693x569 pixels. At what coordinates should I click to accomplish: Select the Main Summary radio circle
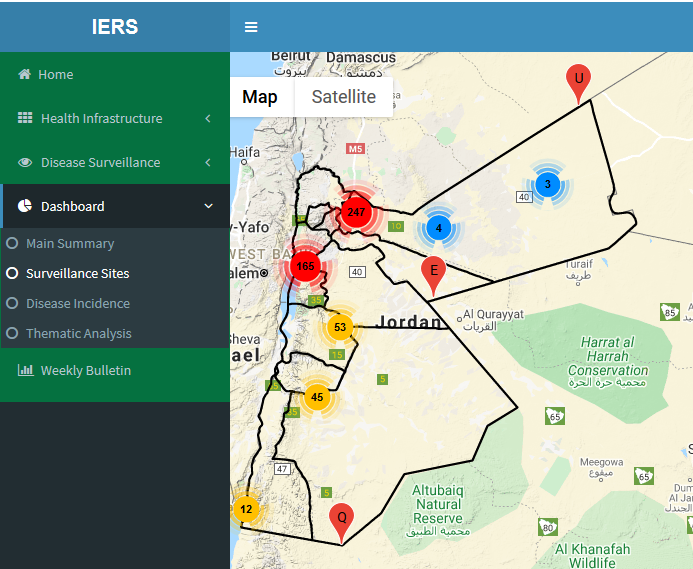point(12,243)
